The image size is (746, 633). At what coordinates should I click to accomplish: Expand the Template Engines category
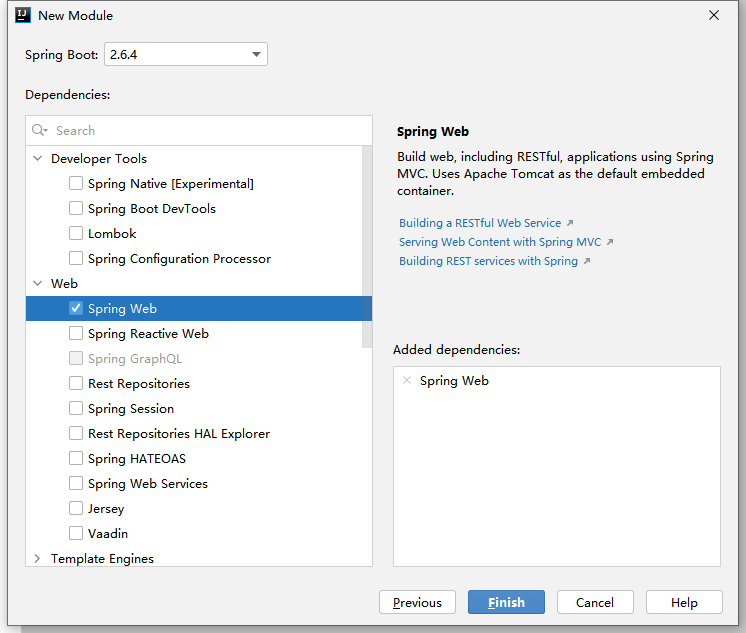coord(38,558)
